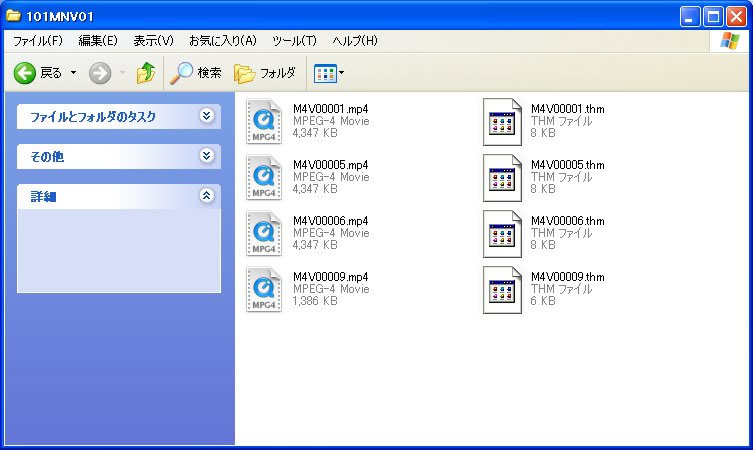Expand the ファイルとフォルダのタスク panel
The image size is (753, 450).
[x=206, y=116]
